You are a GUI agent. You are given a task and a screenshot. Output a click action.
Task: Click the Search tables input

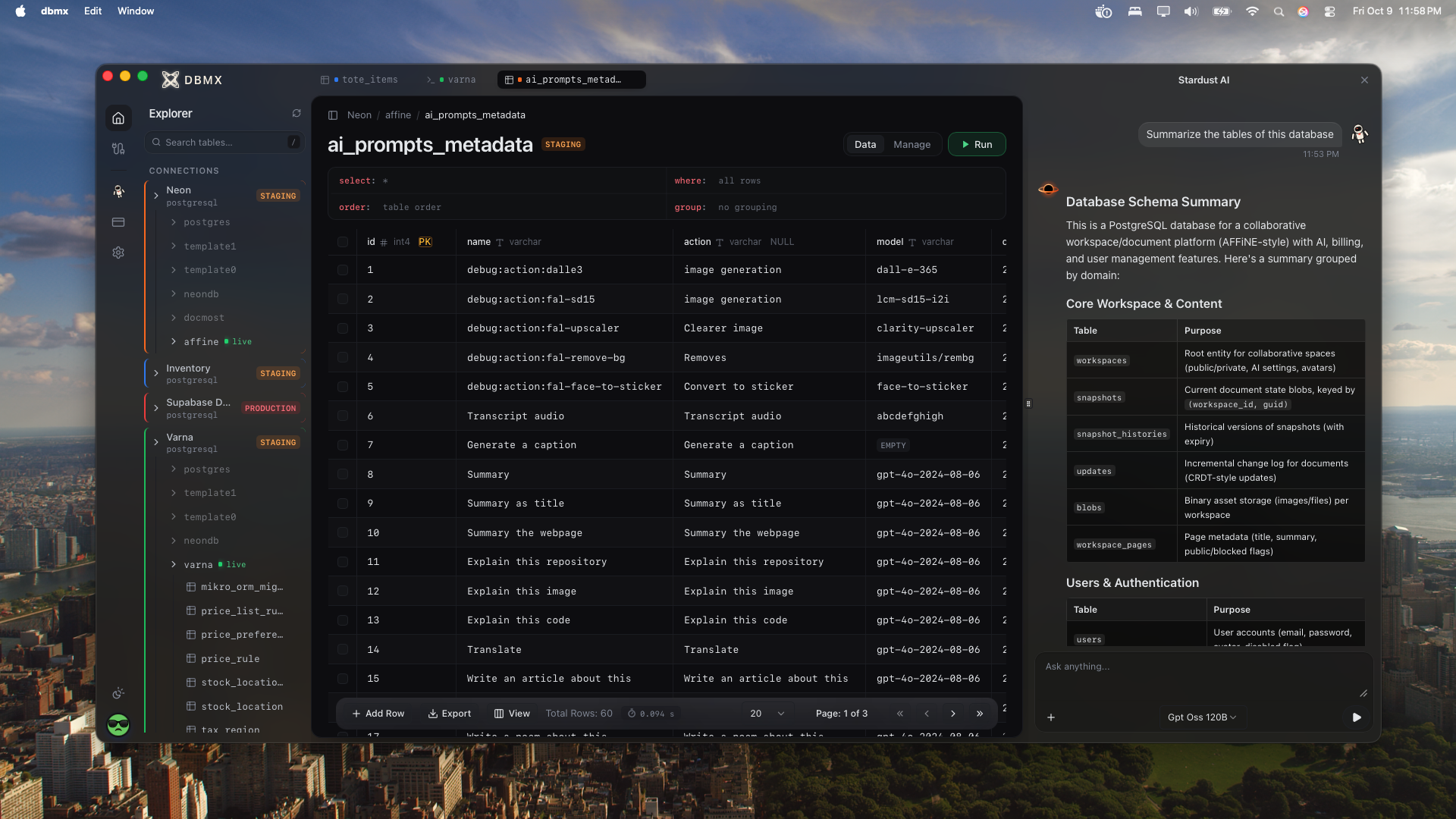(224, 143)
